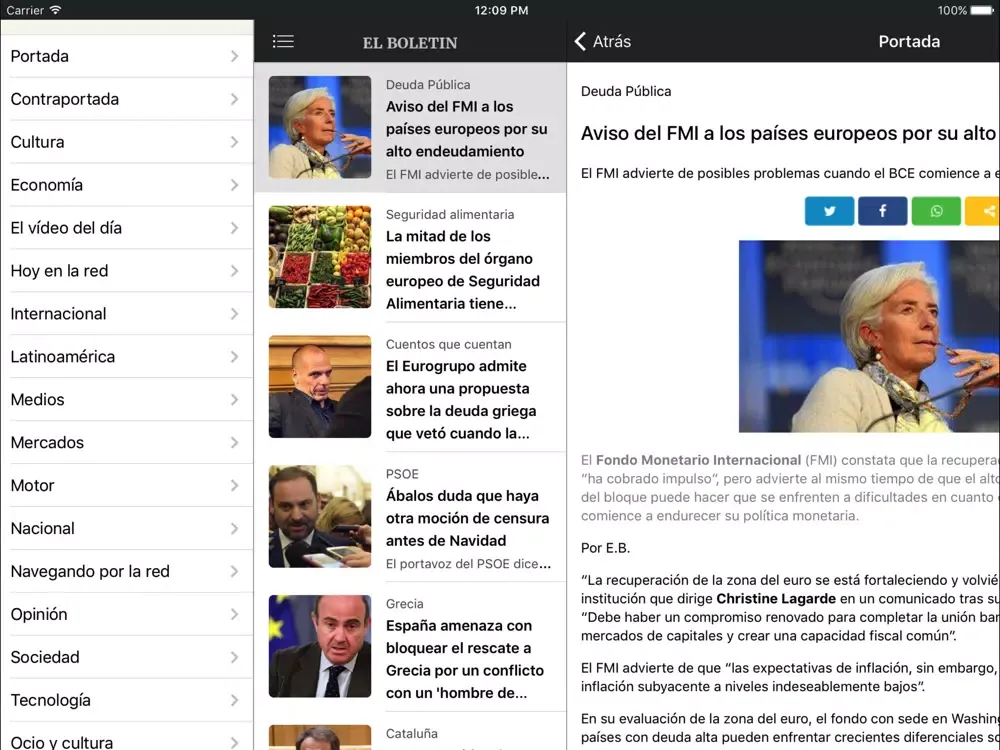Image resolution: width=1000 pixels, height=750 pixels.
Task: Expand the Ocio y cultura chevron
Action: click(235, 742)
